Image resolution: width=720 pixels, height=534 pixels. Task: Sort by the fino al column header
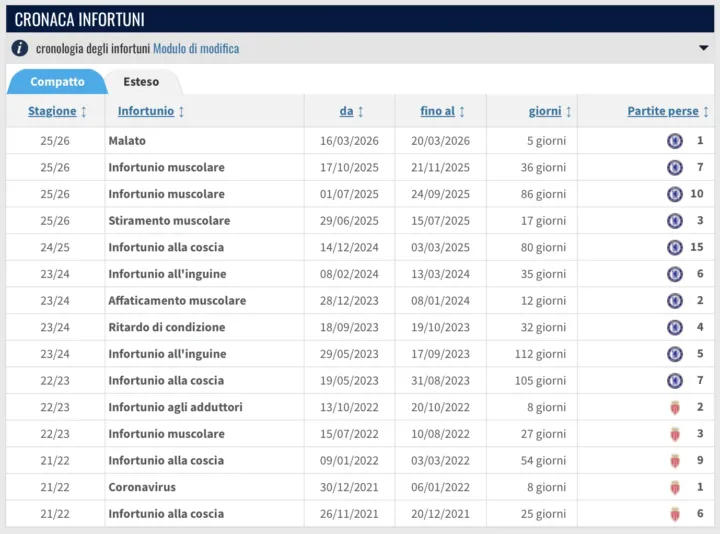437,111
